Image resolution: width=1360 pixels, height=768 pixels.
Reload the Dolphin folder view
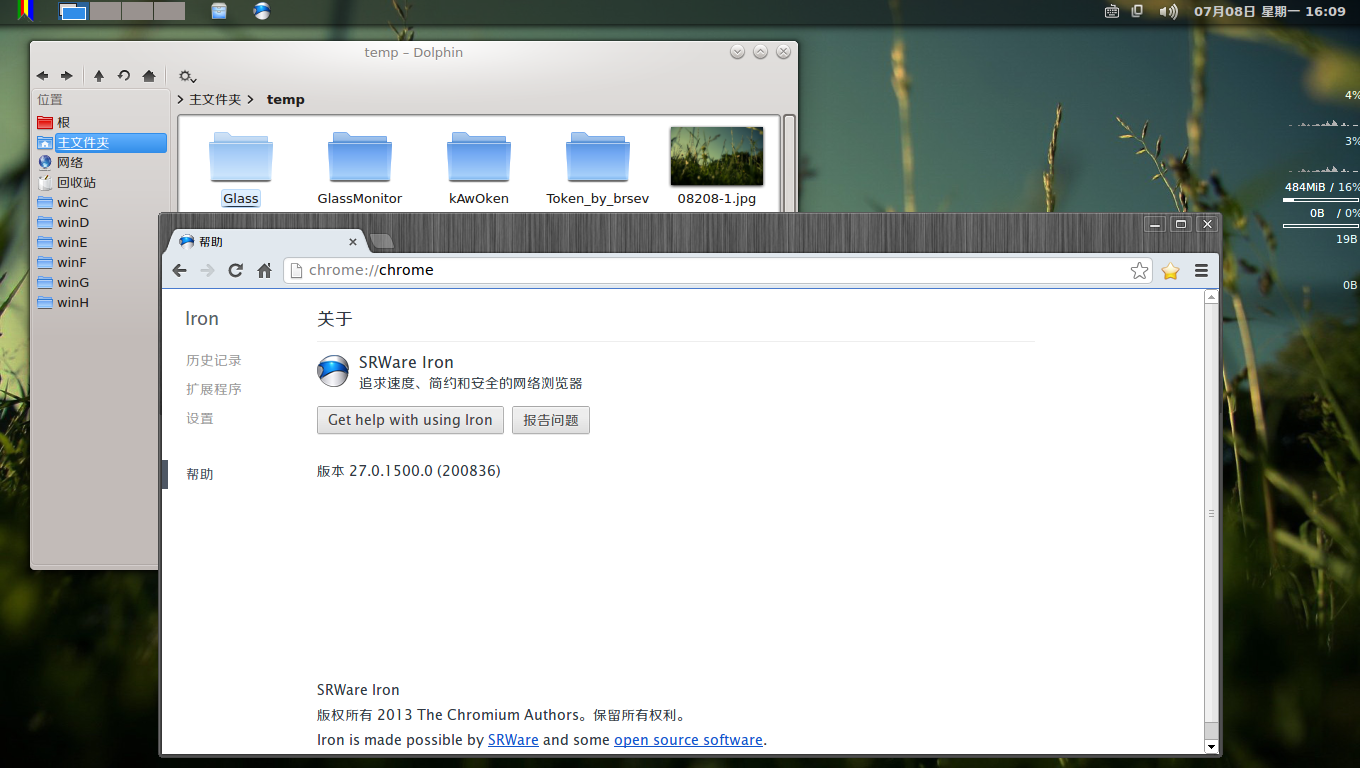pos(124,76)
